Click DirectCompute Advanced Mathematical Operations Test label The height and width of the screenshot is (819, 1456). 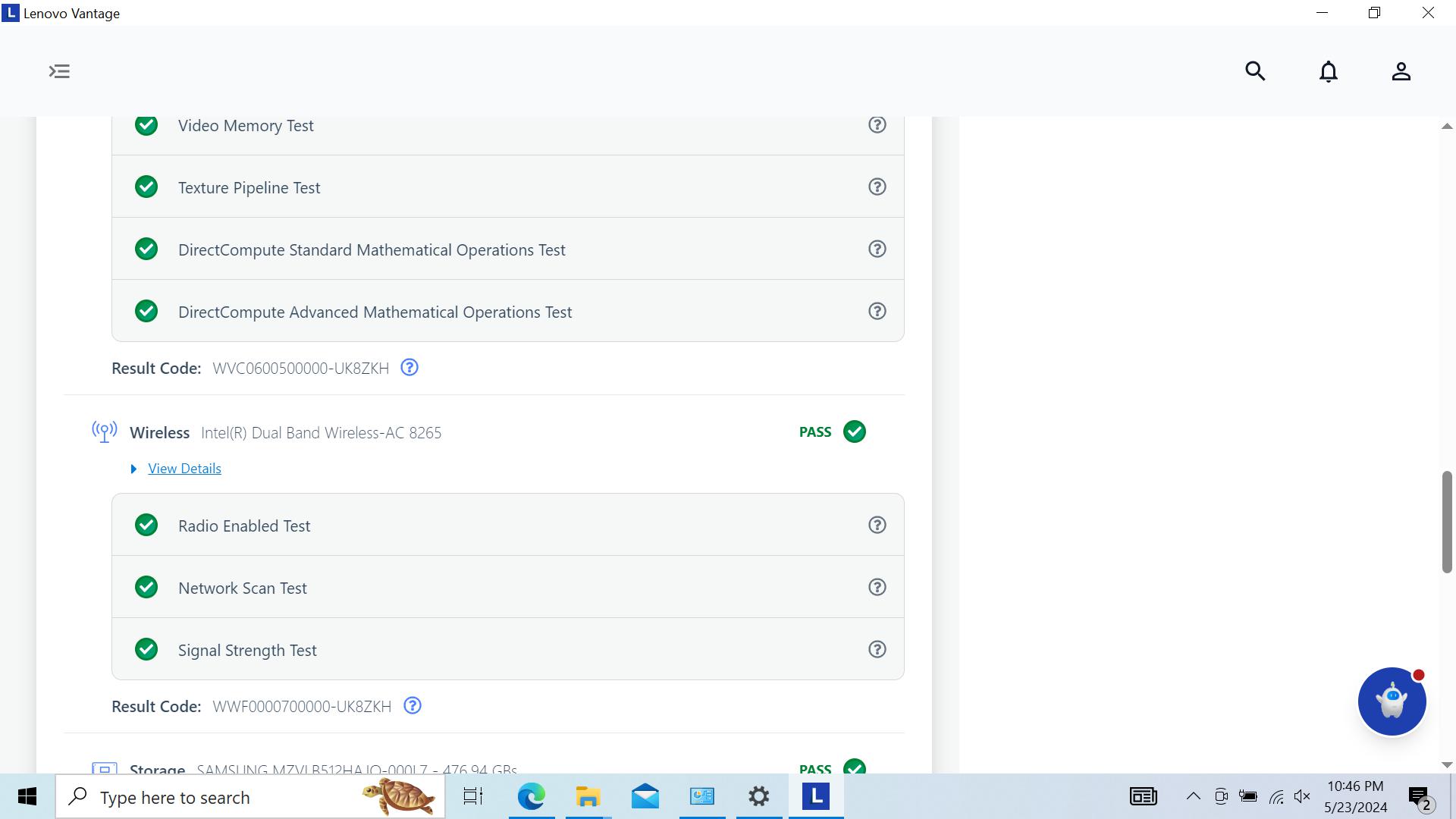[x=375, y=312]
